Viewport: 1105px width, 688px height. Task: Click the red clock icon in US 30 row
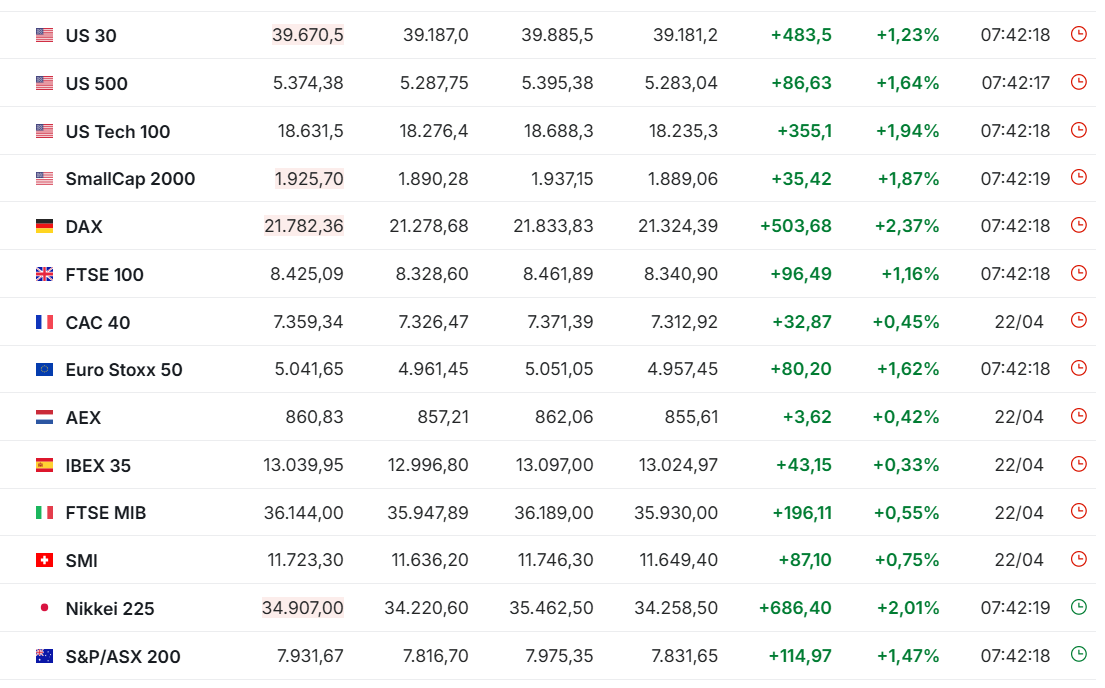point(1078,34)
